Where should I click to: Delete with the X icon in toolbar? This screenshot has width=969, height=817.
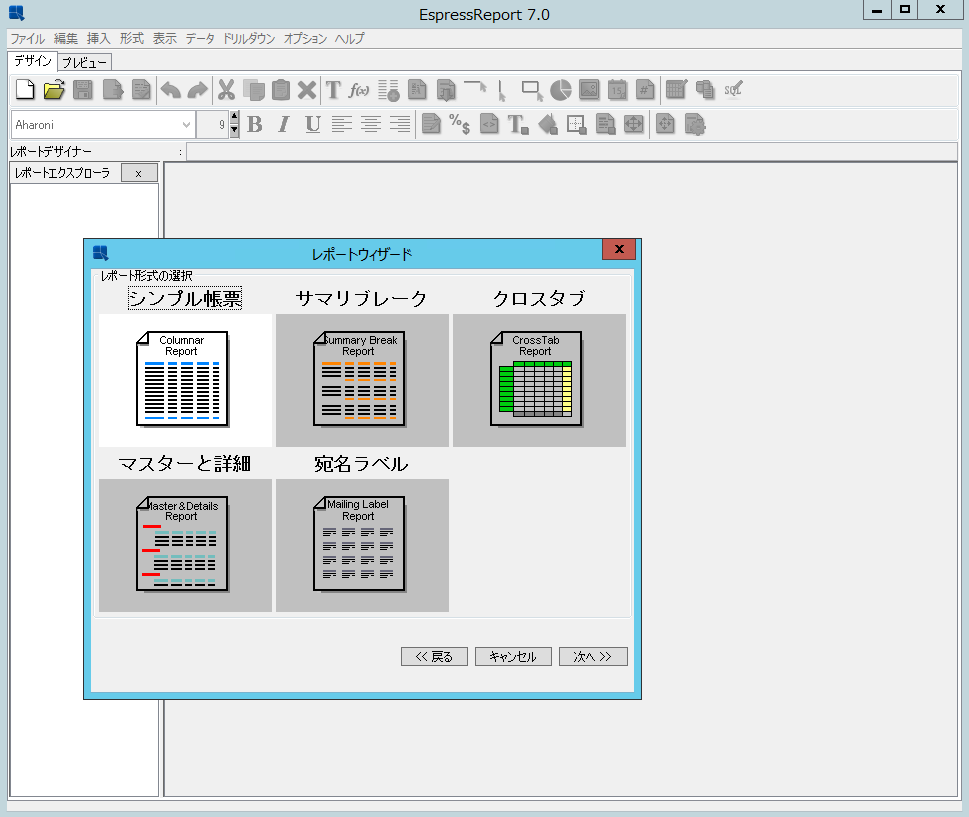coord(307,90)
